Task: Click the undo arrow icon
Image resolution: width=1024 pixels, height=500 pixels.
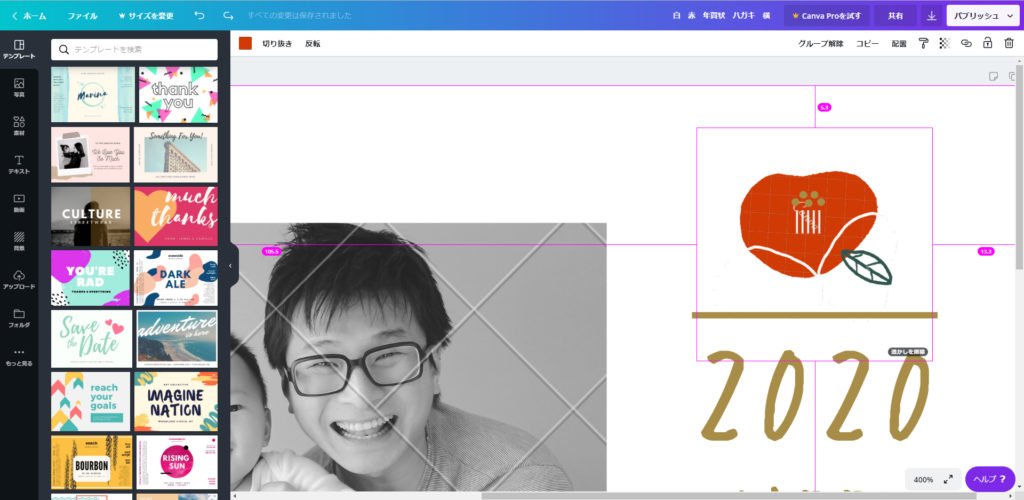Action: click(199, 16)
